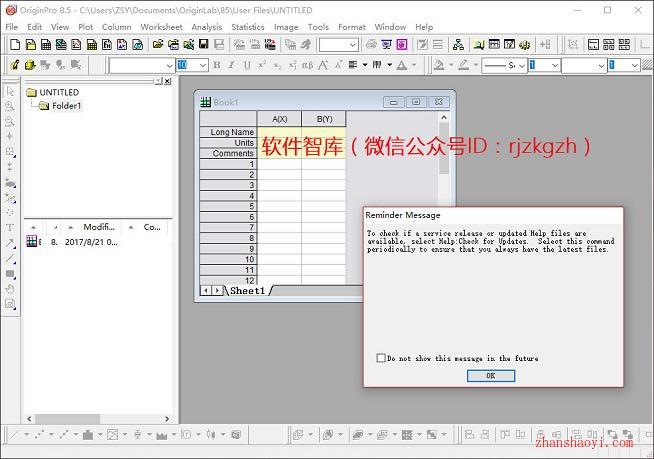The width and height of the screenshot is (654, 459).
Task: Select the Pointer tool in the tools bar
Action: pos(10,91)
